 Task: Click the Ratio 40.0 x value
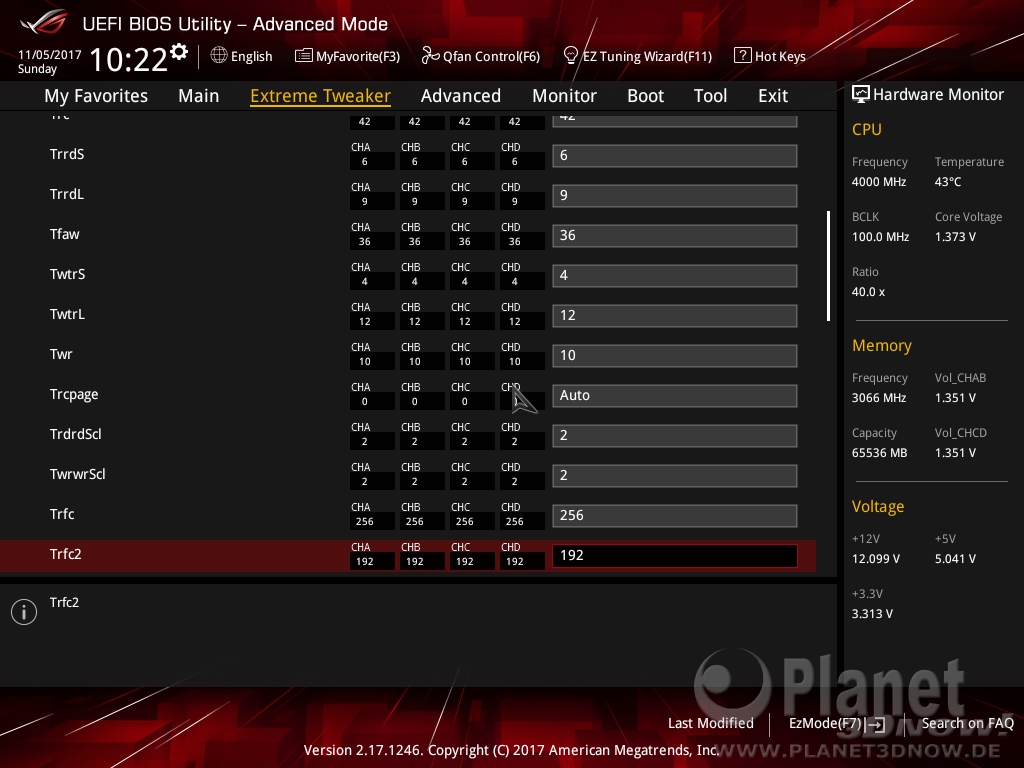[868, 292]
